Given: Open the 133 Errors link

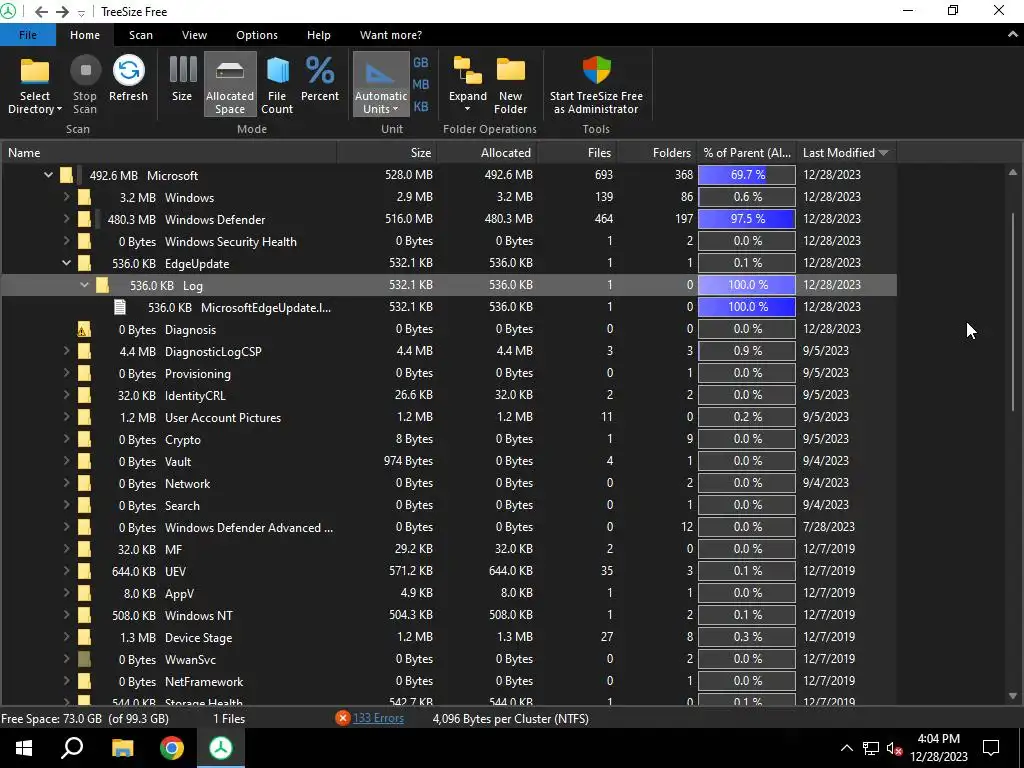Looking at the screenshot, I should coord(378,718).
